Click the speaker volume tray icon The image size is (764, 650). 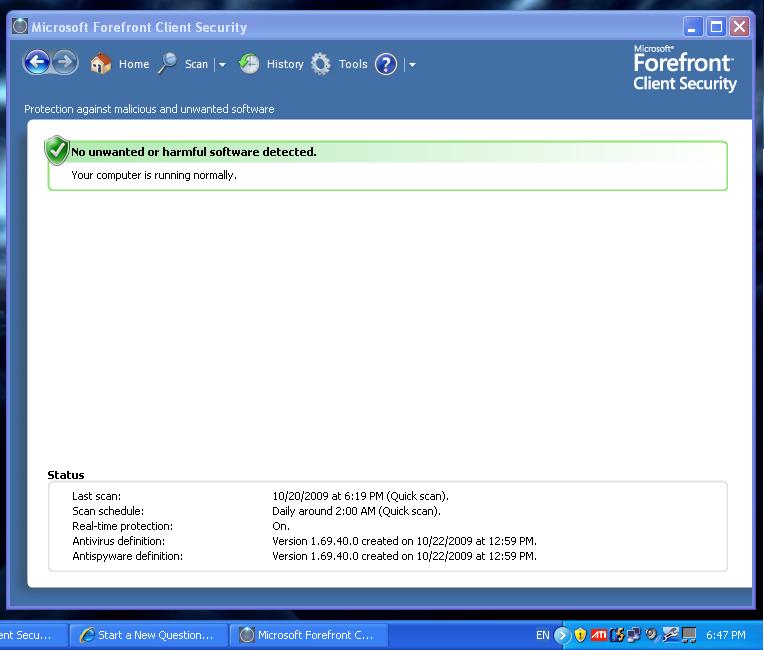click(651, 634)
